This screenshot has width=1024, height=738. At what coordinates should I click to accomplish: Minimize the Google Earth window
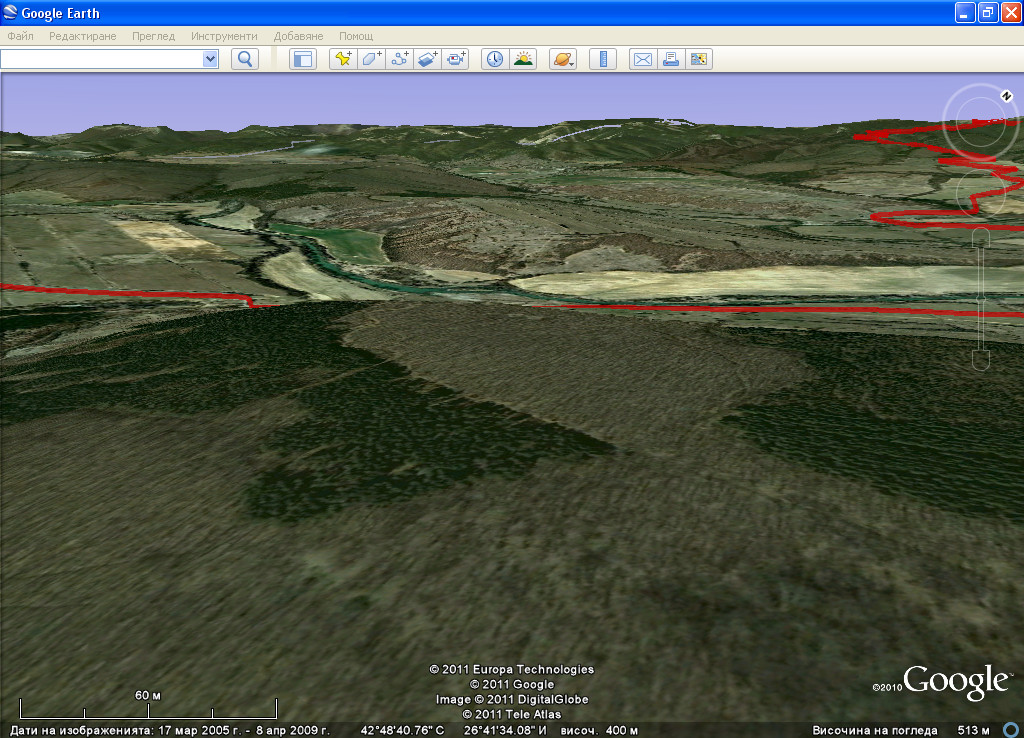point(965,12)
